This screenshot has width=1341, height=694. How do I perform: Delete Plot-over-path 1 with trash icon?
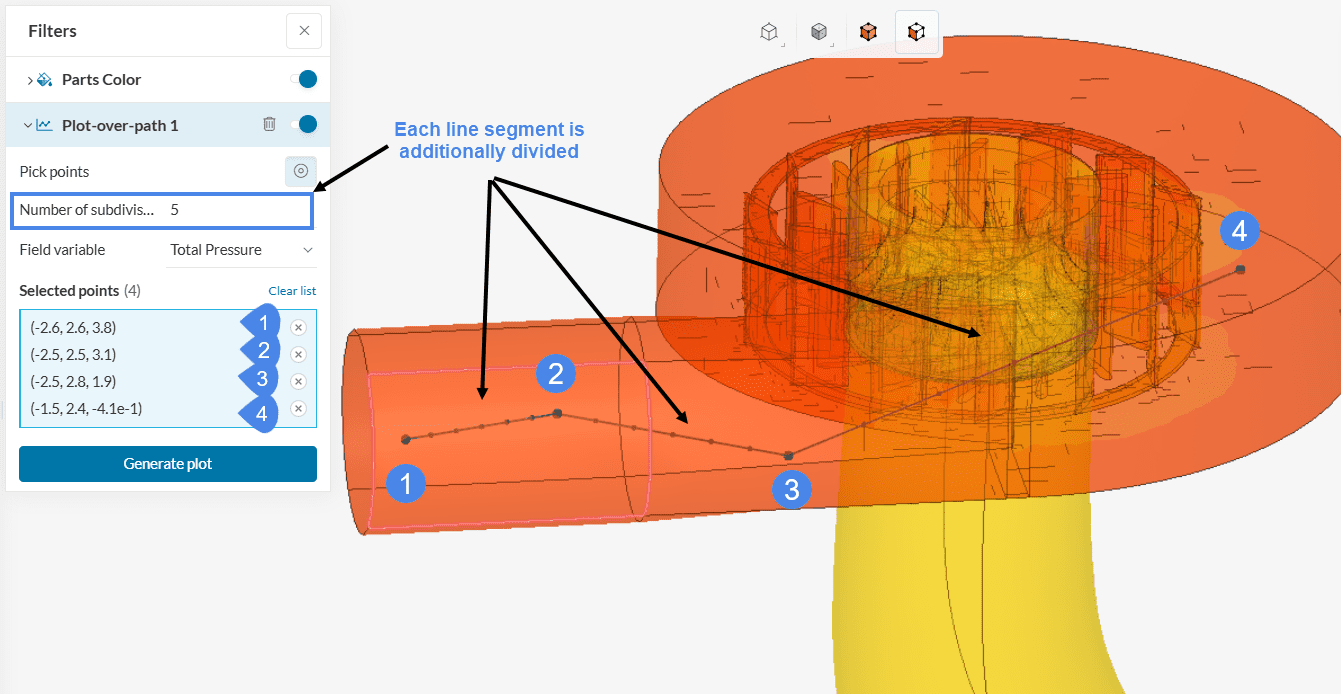tap(269, 125)
